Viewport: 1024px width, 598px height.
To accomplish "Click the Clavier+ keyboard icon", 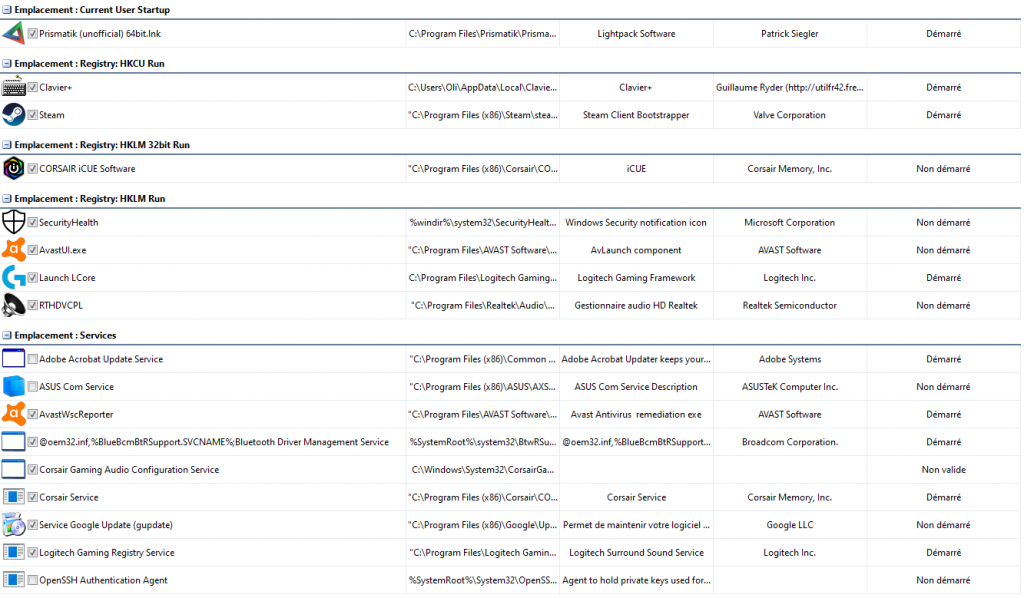I will 13,87.
